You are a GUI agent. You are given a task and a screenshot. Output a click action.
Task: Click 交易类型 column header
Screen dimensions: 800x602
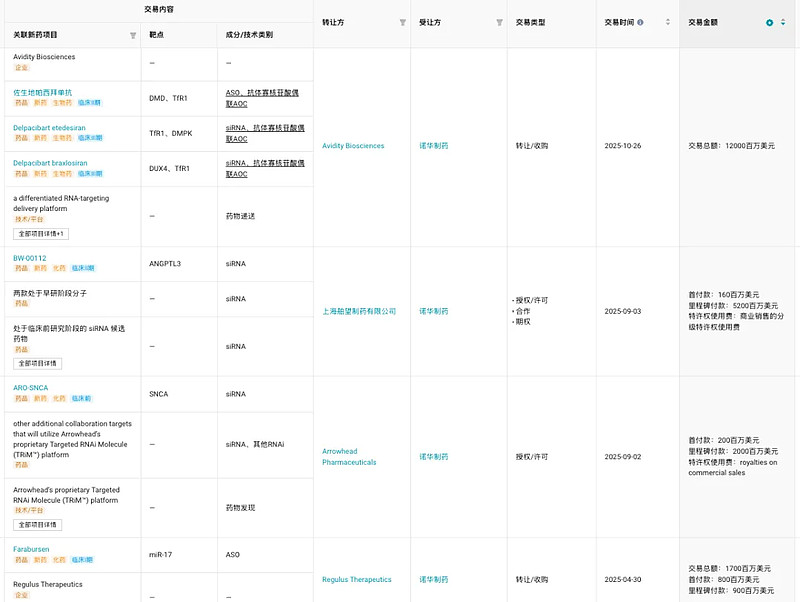coord(530,22)
